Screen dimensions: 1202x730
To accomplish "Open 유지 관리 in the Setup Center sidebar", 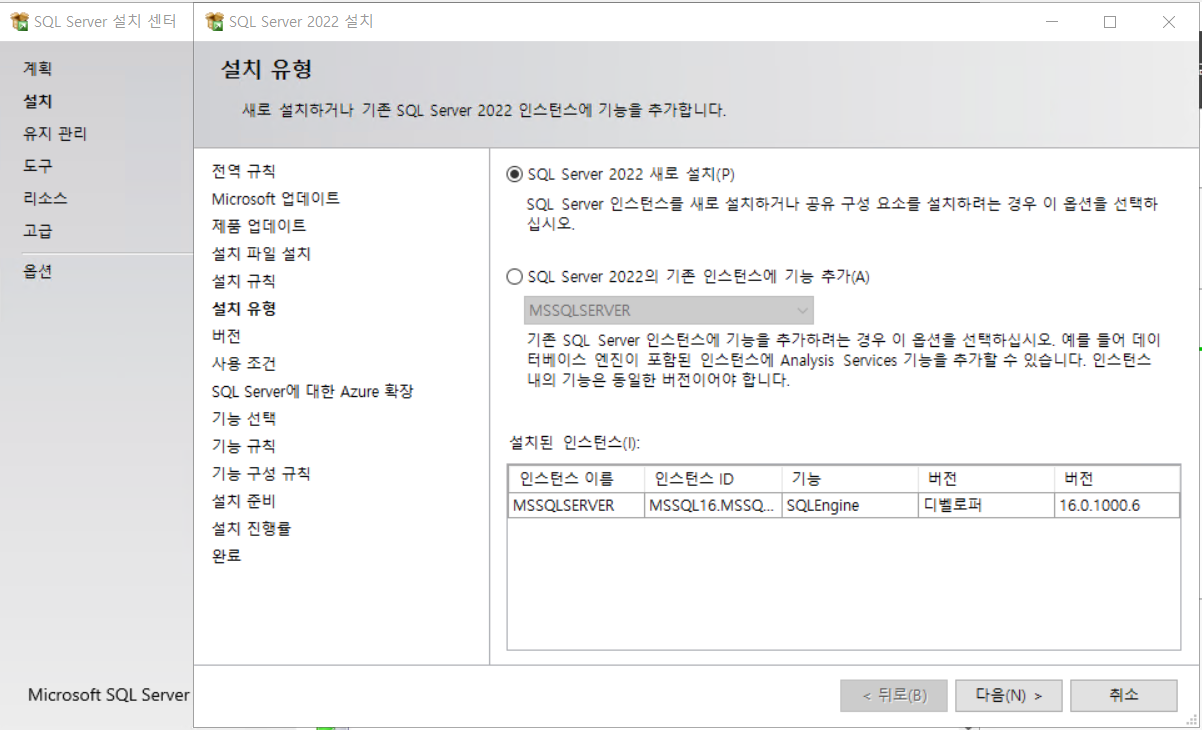I will coord(55,133).
